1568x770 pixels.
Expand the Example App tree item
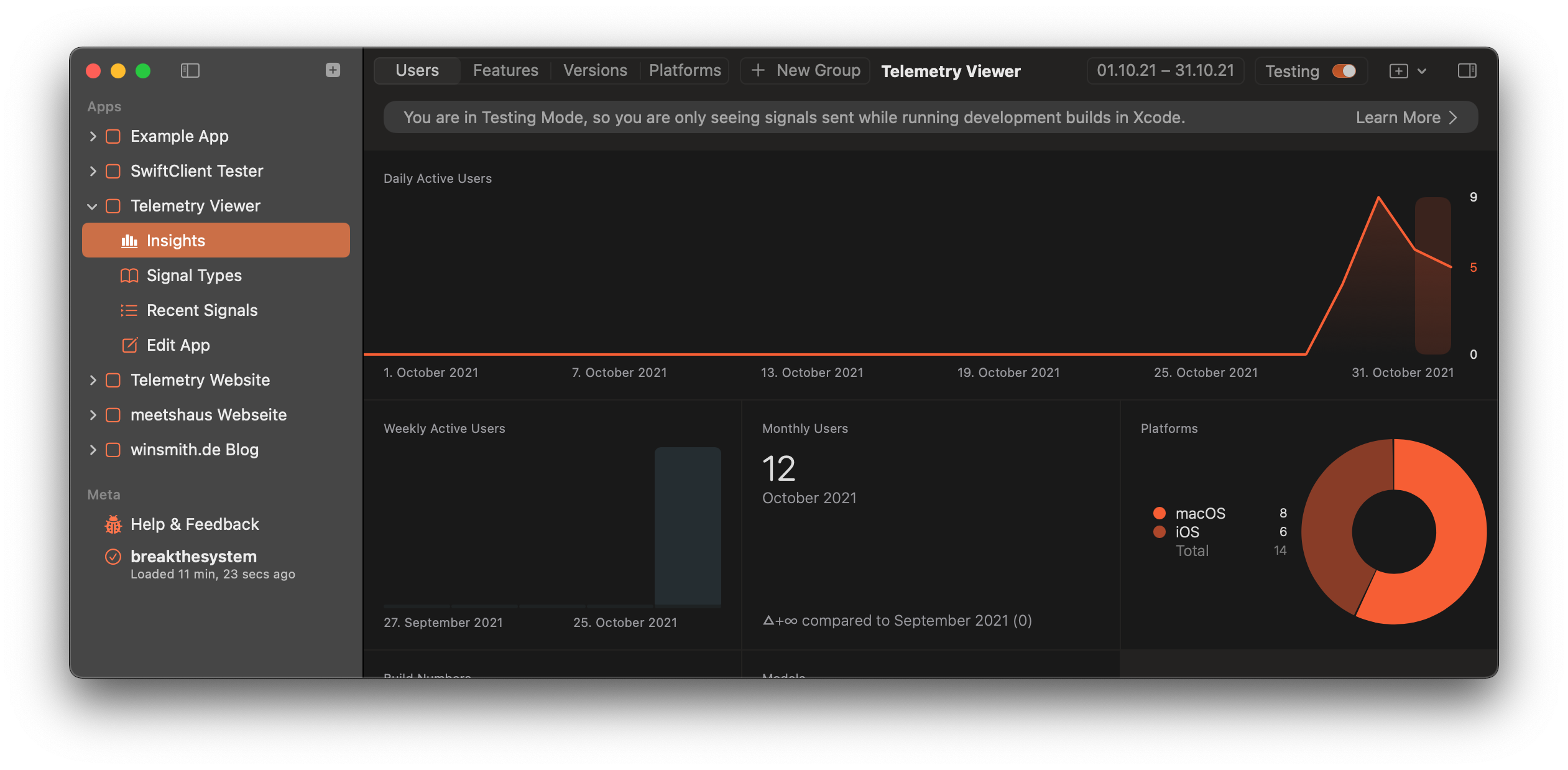tap(93, 136)
